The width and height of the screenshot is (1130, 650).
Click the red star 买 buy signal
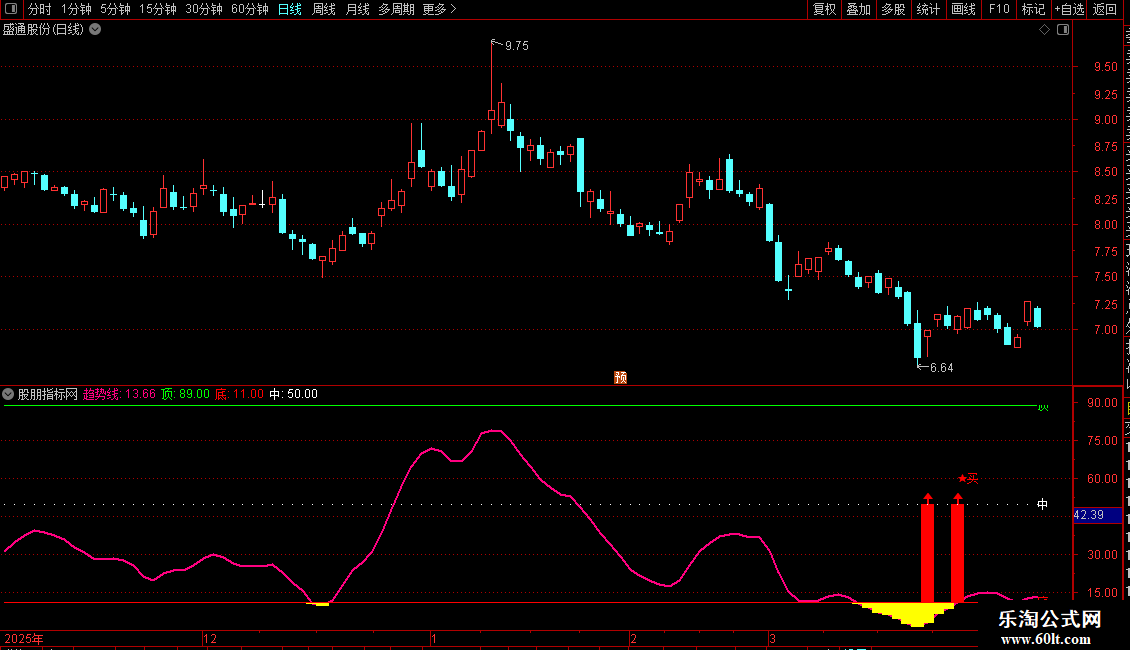click(968, 478)
